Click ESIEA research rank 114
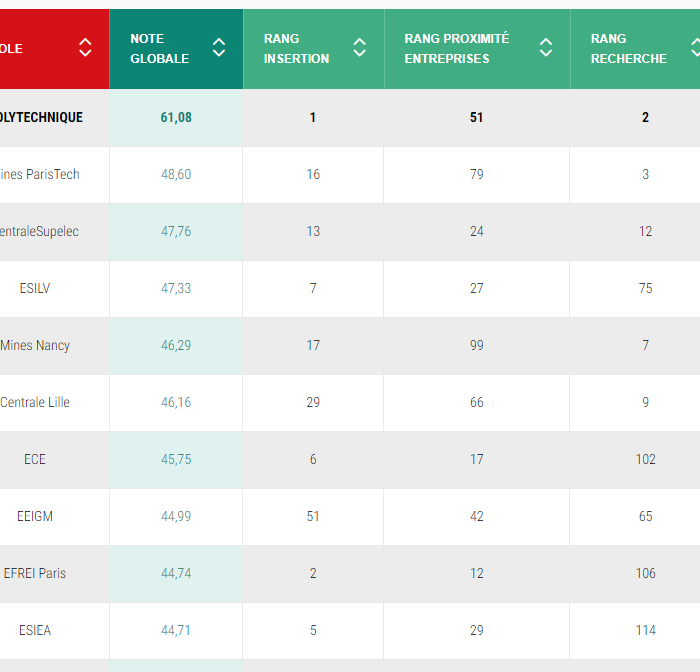700x672 pixels. click(646, 630)
